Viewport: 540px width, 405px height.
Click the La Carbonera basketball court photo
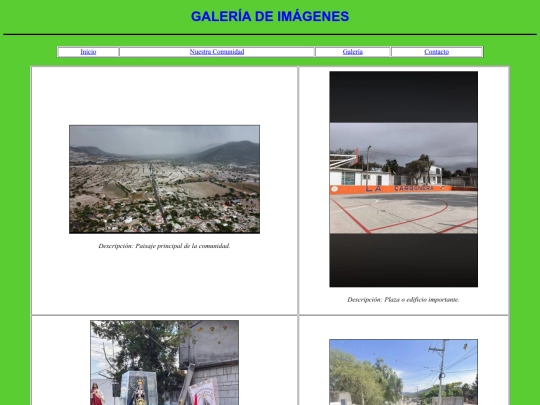click(x=403, y=179)
